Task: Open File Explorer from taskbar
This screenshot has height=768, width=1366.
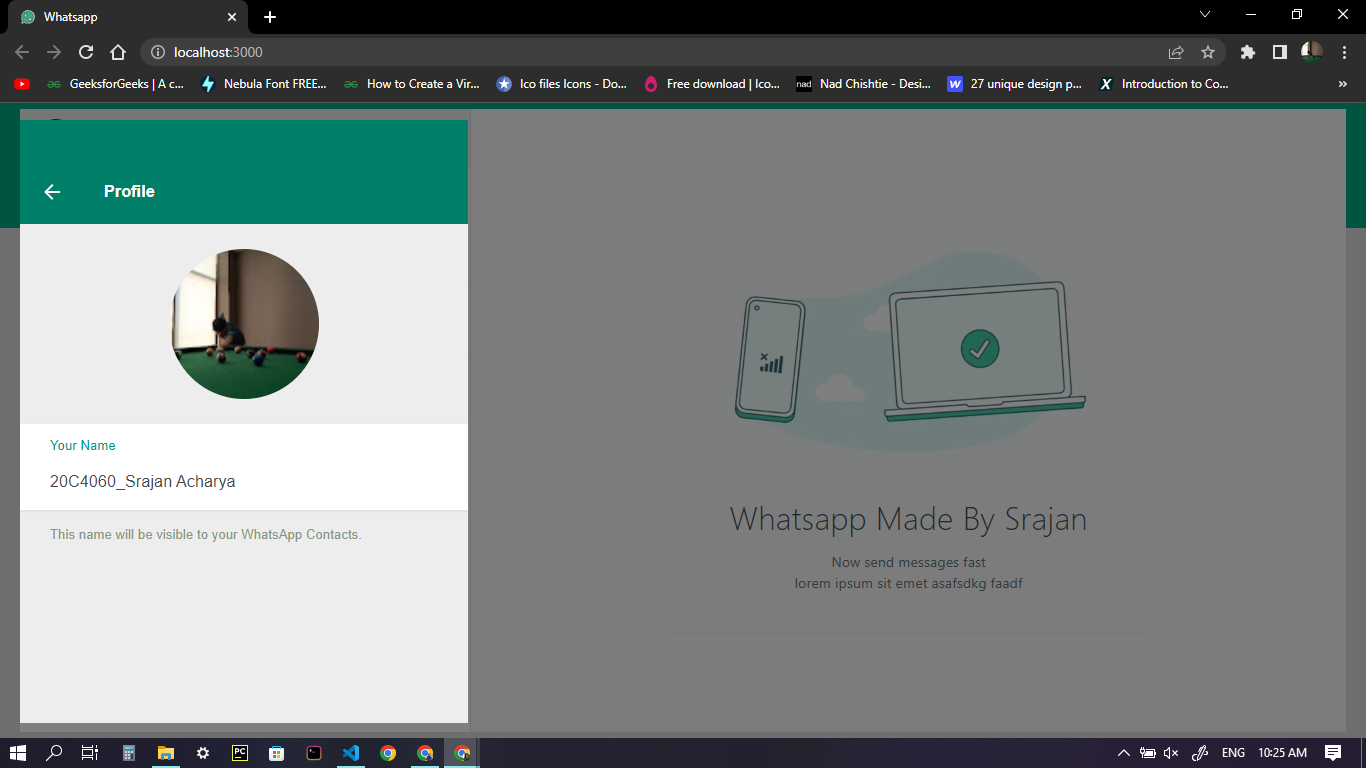Action: click(166, 753)
